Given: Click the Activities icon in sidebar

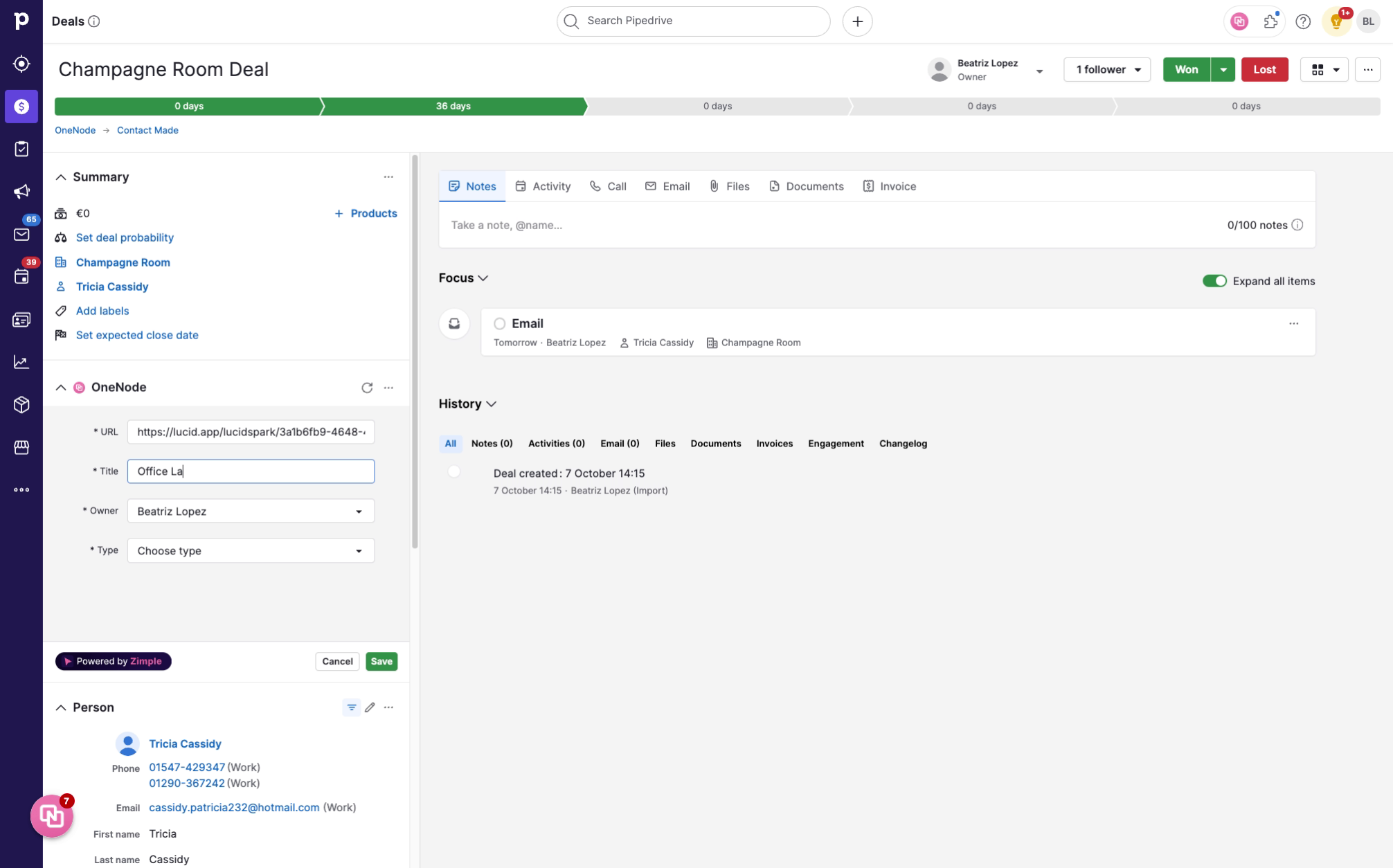Looking at the screenshot, I should point(22,276).
